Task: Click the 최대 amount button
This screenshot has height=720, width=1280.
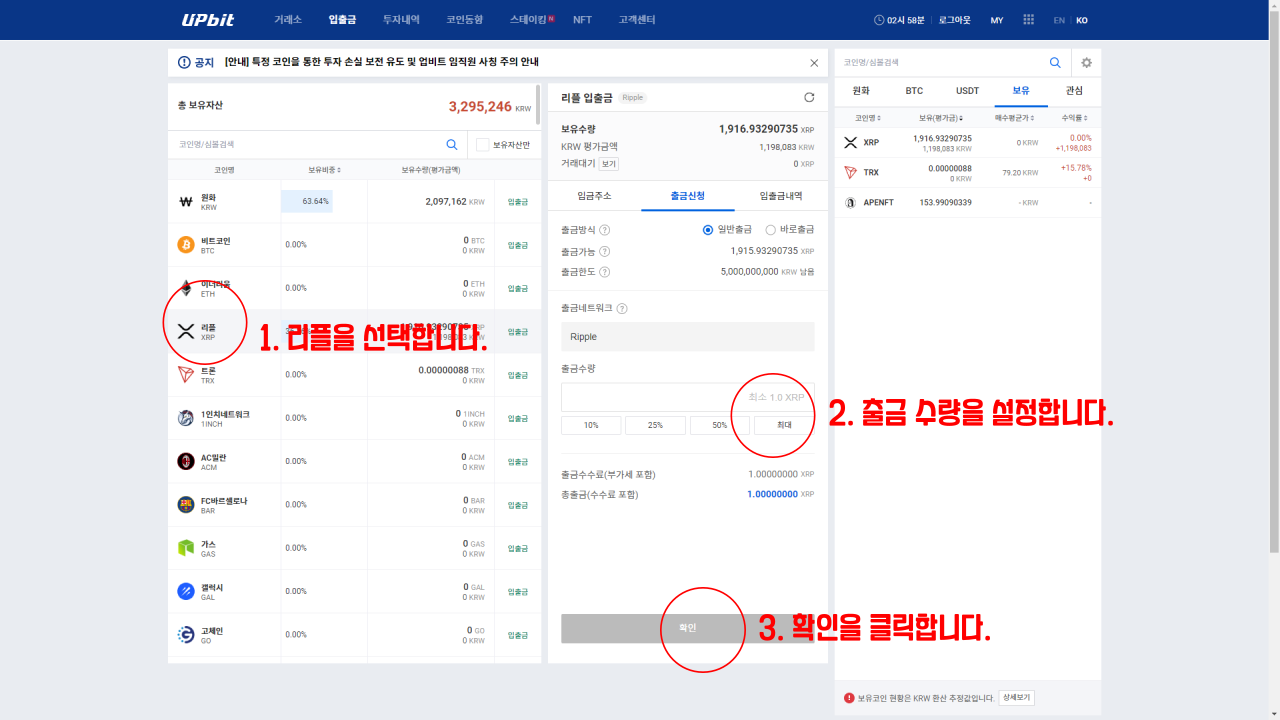Action: 785,425
